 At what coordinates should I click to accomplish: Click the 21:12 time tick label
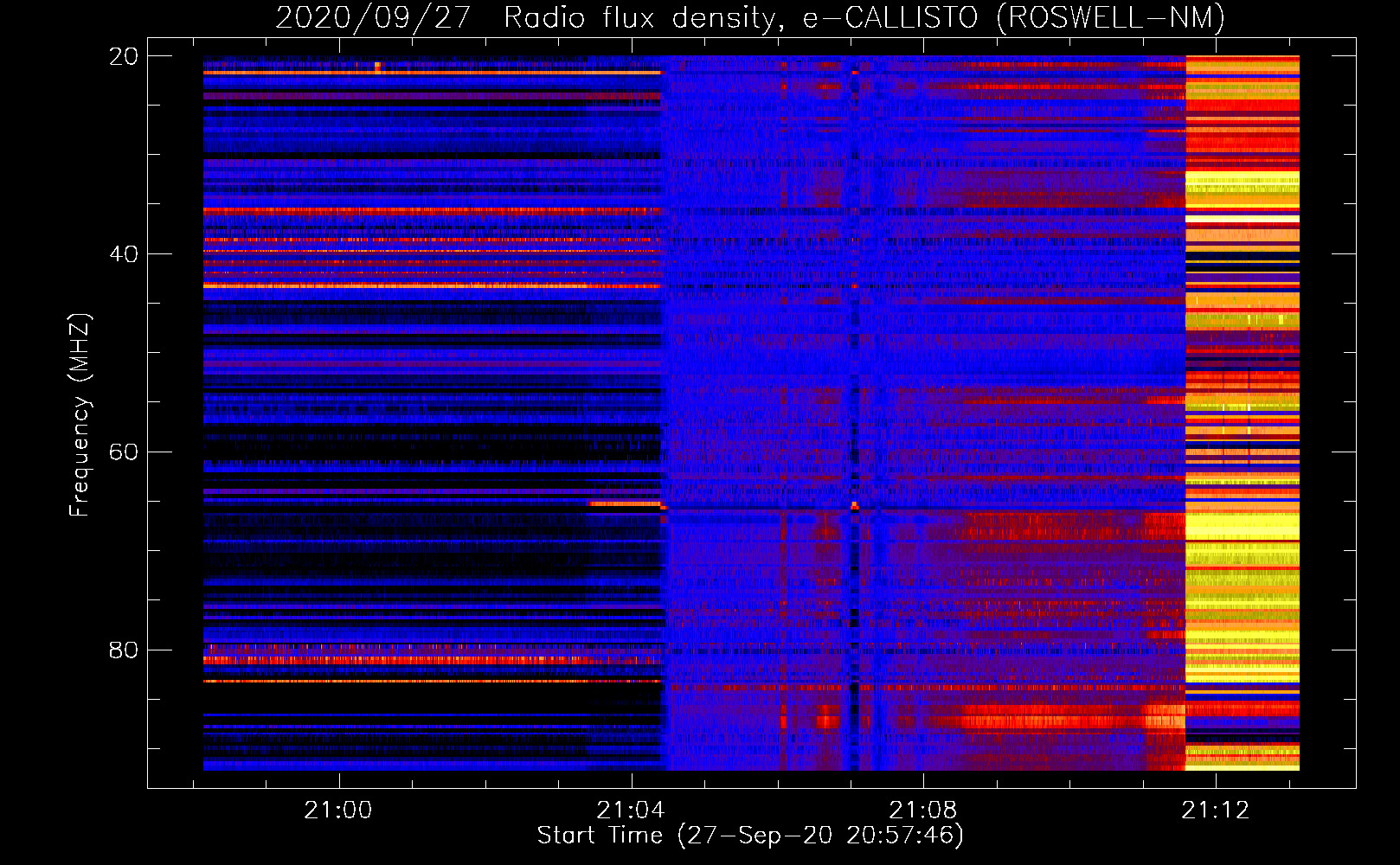1216,810
